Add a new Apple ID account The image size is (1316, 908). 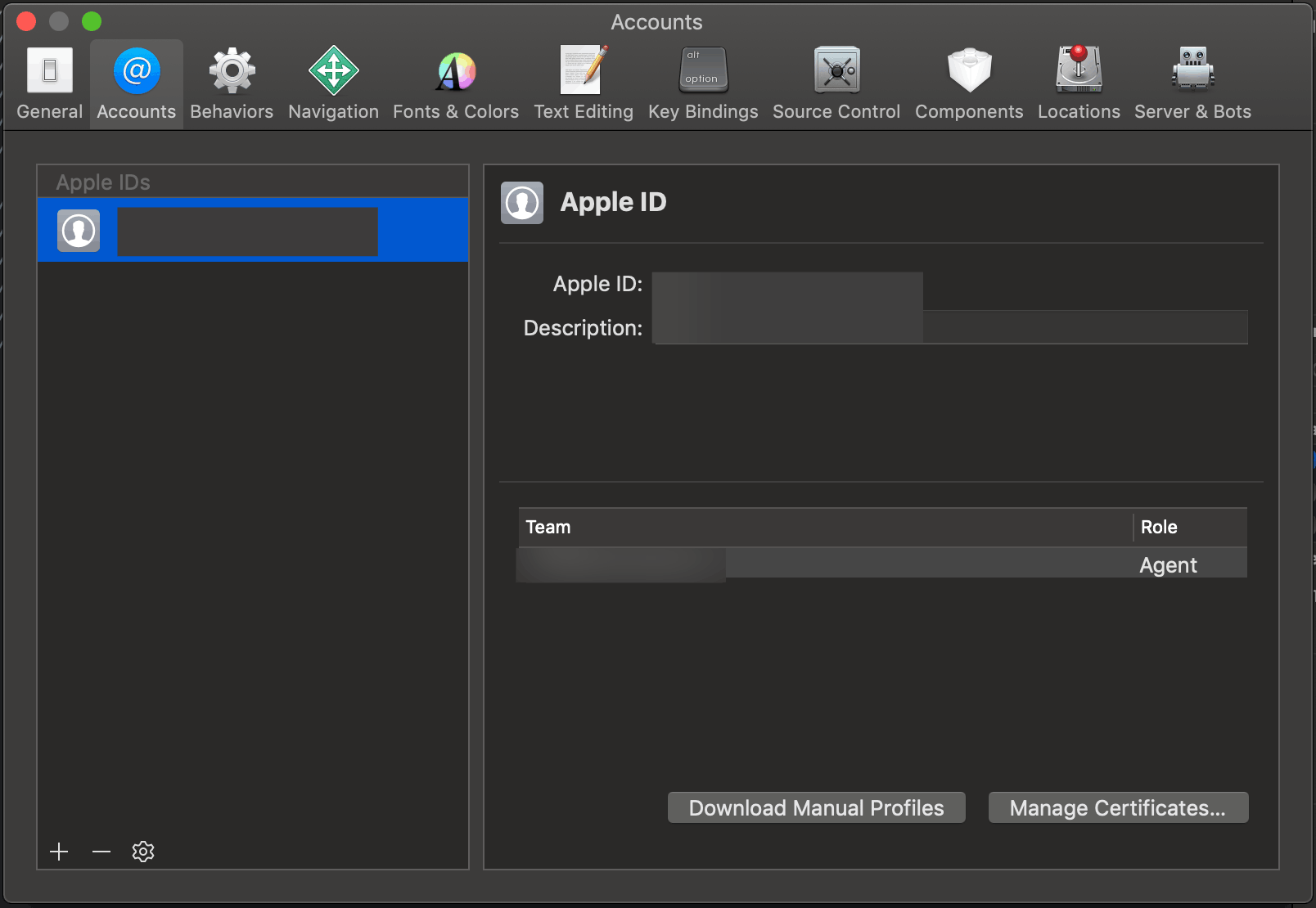click(59, 851)
